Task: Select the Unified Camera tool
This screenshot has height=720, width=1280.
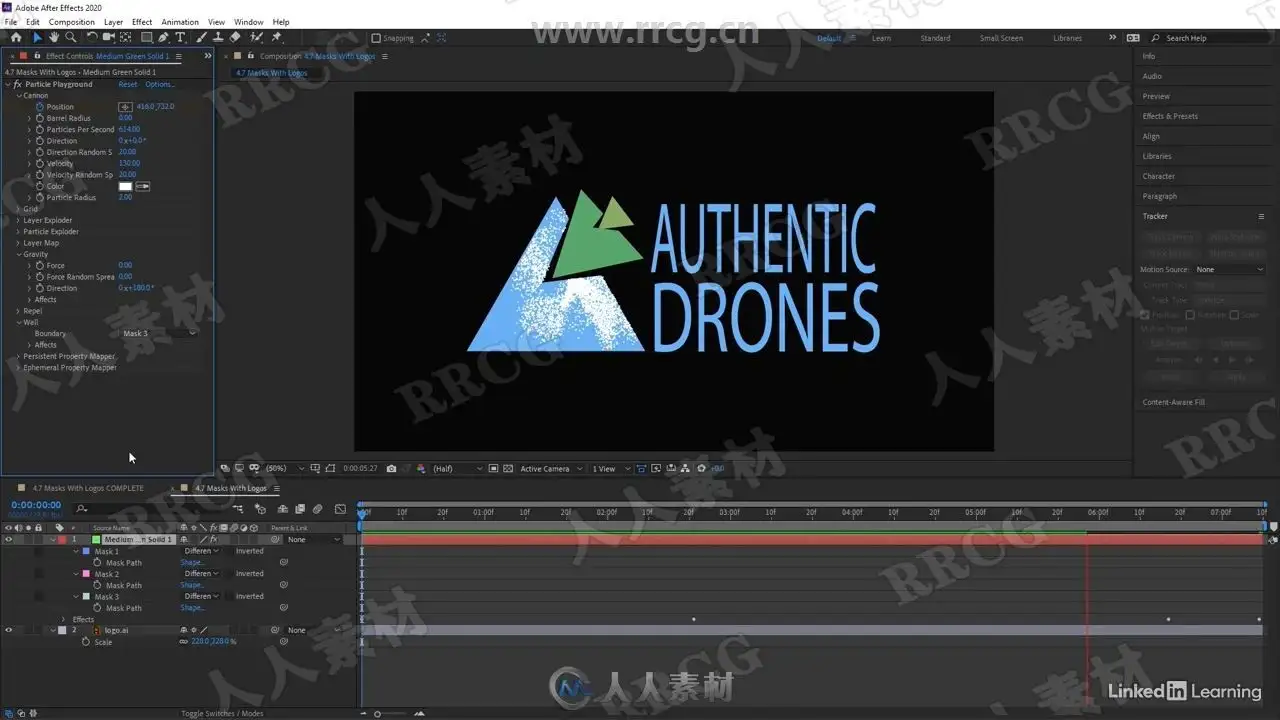Action: click(109, 38)
